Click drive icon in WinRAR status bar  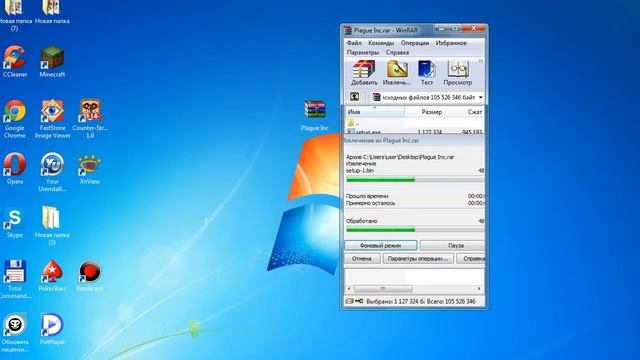pyautogui.click(x=349, y=301)
